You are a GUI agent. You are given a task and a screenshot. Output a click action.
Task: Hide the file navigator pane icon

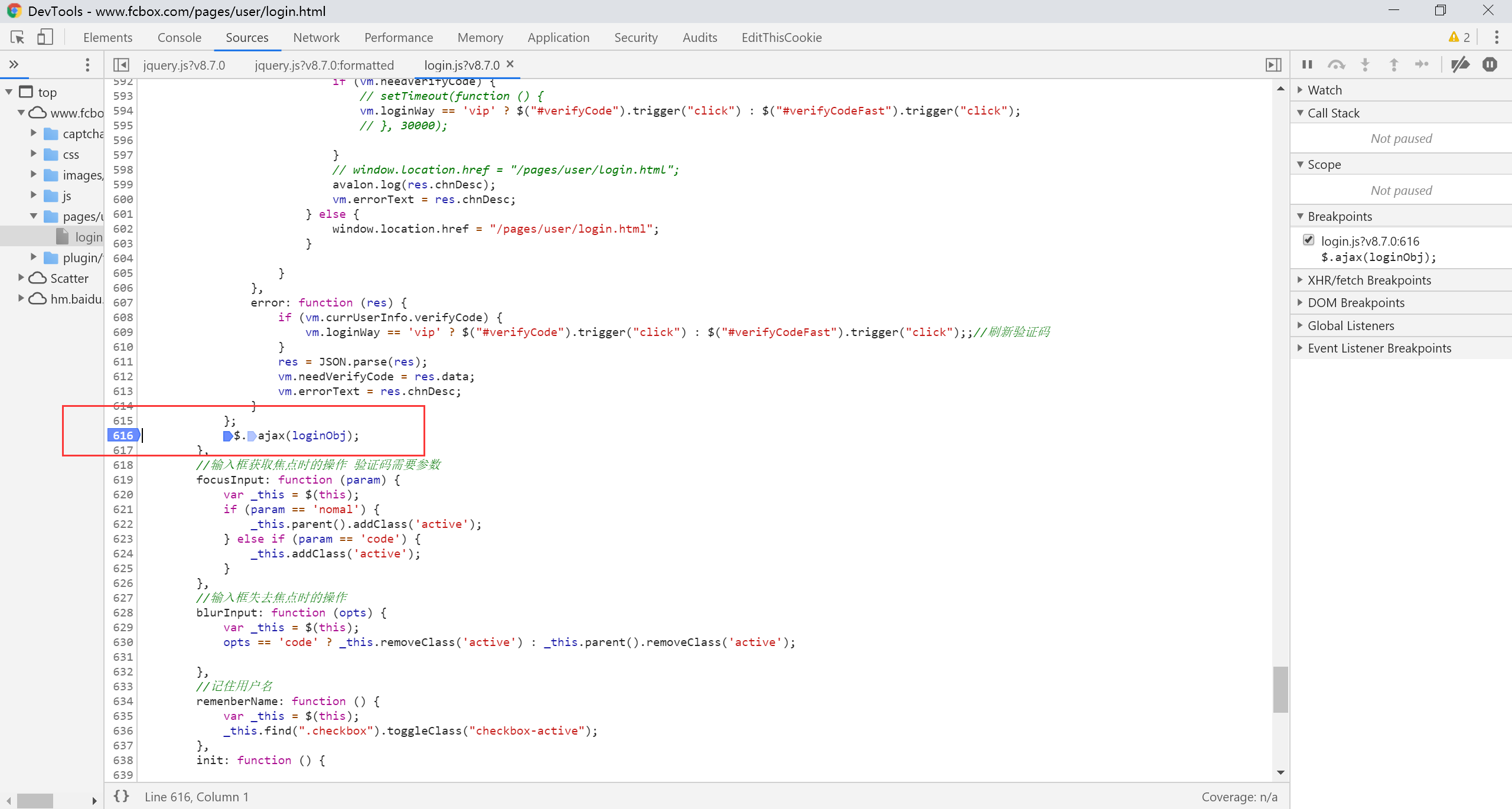click(121, 64)
